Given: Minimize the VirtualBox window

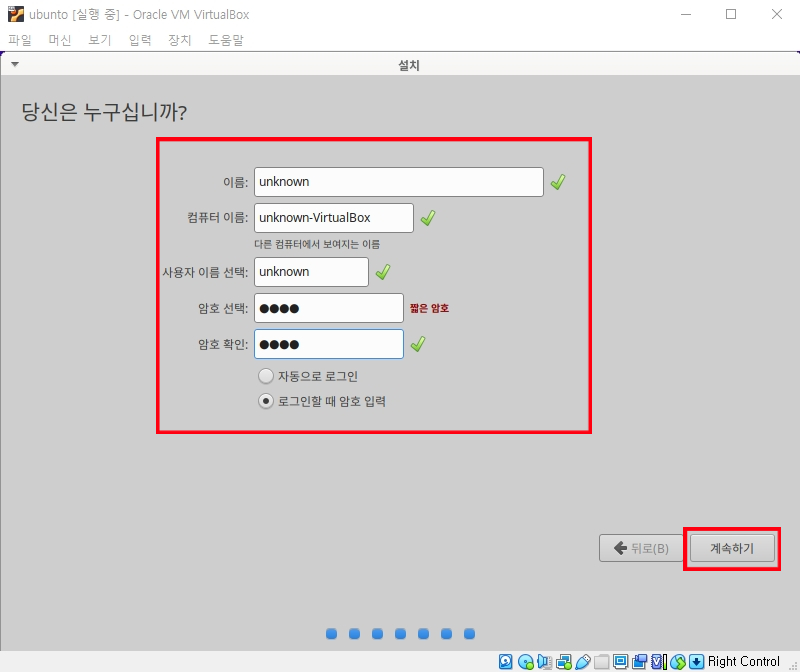Looking at the screenshot, I should pyautogui.click(x=686, y=14).
